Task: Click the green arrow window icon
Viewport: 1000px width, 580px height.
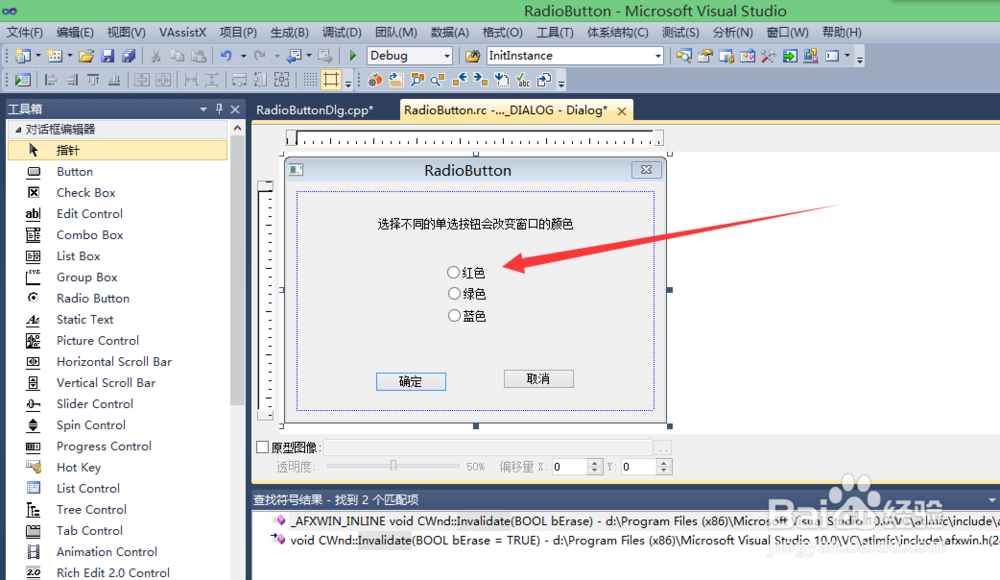Action: (x=790, y=56)
